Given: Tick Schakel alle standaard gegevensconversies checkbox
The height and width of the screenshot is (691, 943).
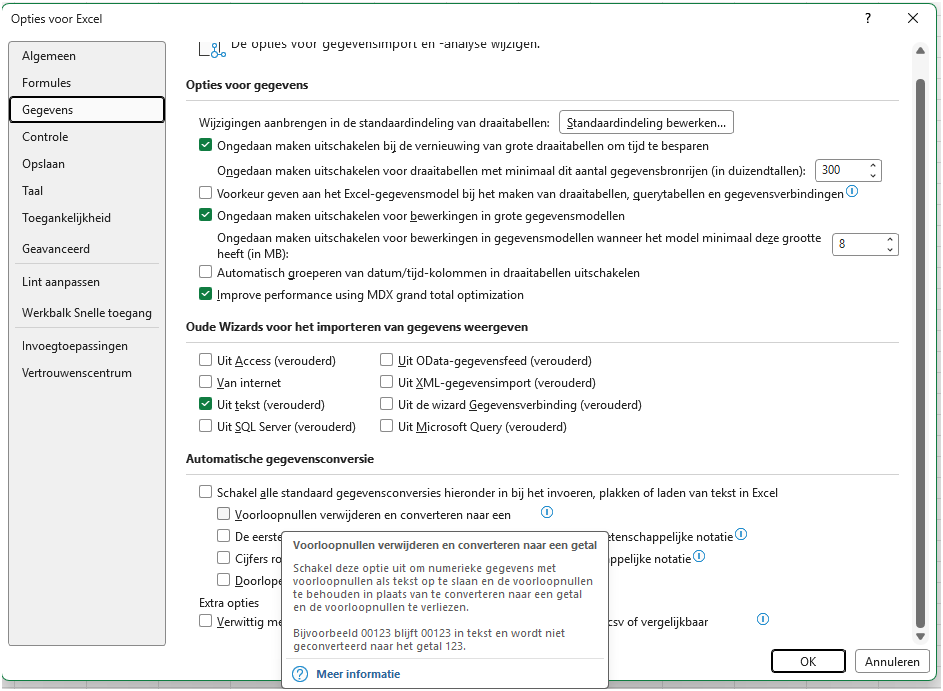Looking at the screenshot, I should click(x=206, y=492).
